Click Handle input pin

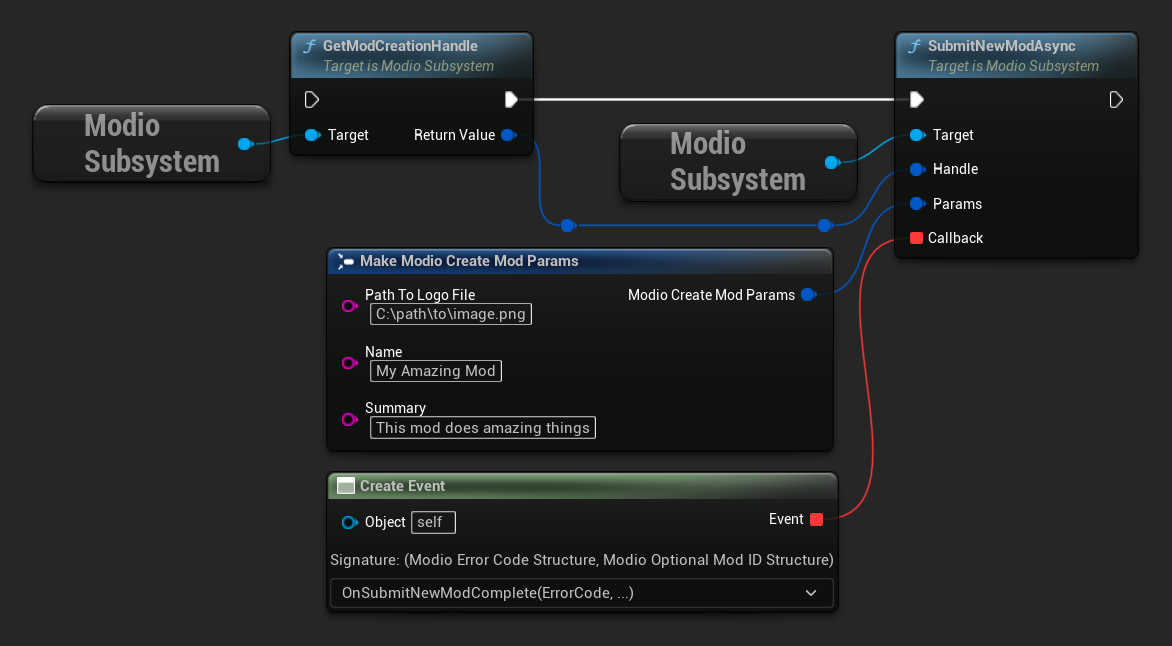coord(917,170)
